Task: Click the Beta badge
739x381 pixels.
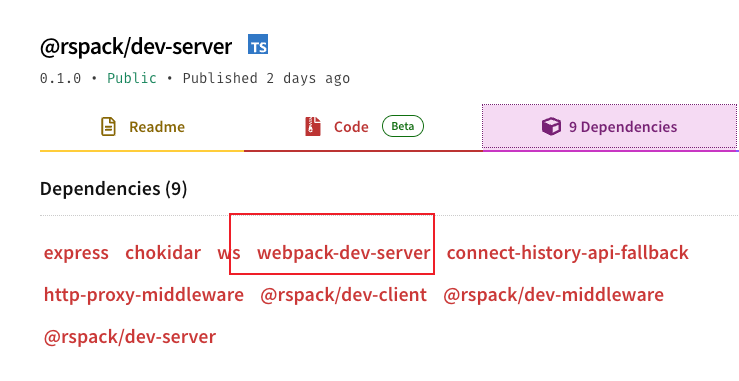Action: click(x=402, y=126)
